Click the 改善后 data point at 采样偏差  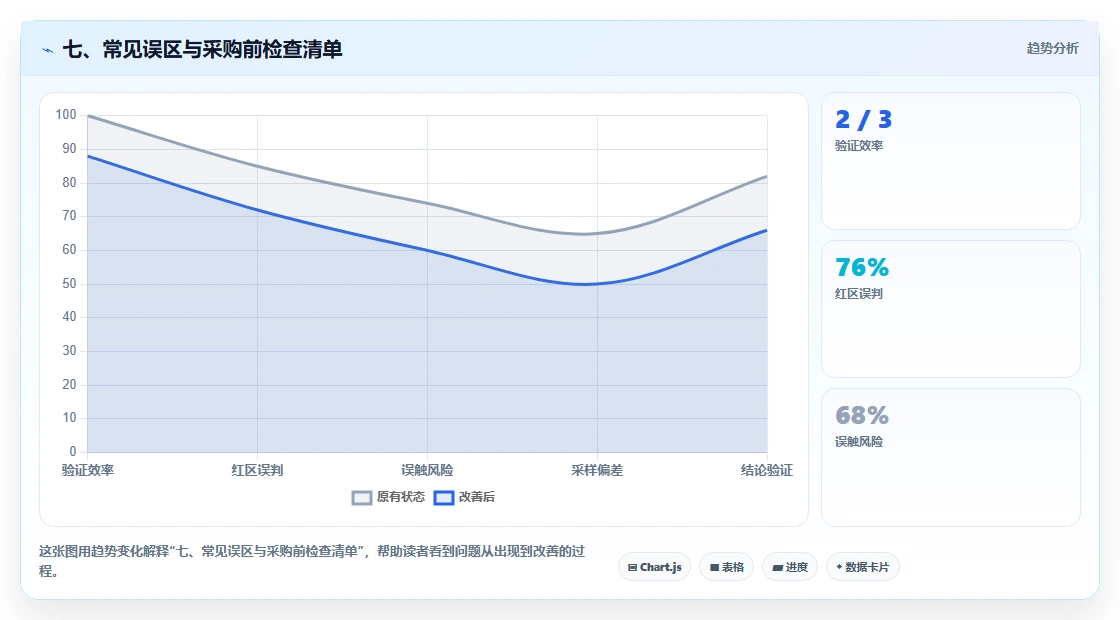(597, 284)
